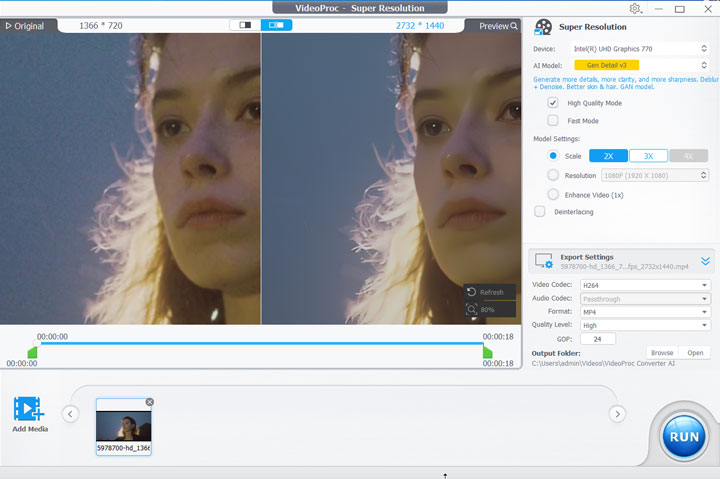The width and height of the screenshot is (720, 479).
Task: Open the 1080P resolution dropdown
Action: pos(655,175)
